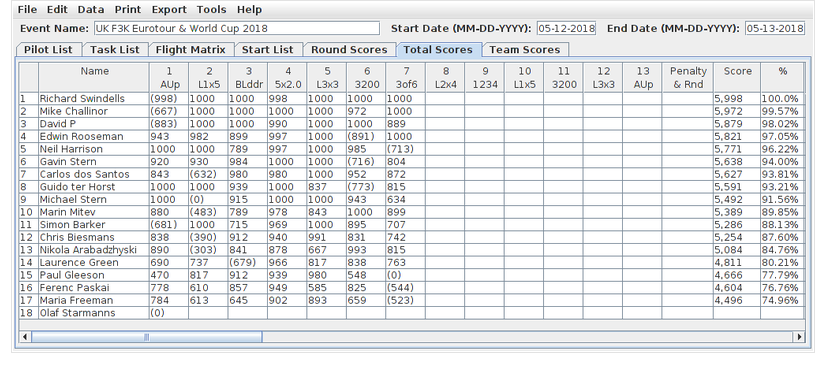
Task: Click the End Date input field
Action: [775, 28]
